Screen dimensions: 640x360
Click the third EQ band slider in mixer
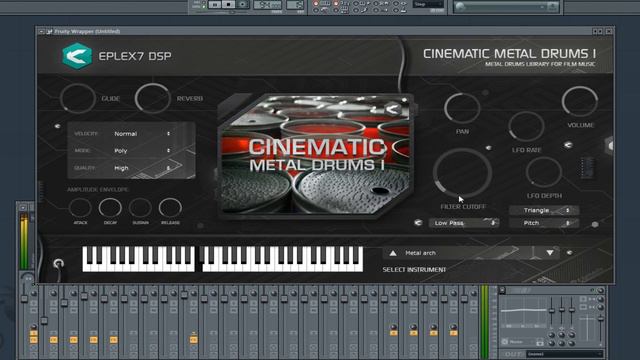tap(572, 311)
